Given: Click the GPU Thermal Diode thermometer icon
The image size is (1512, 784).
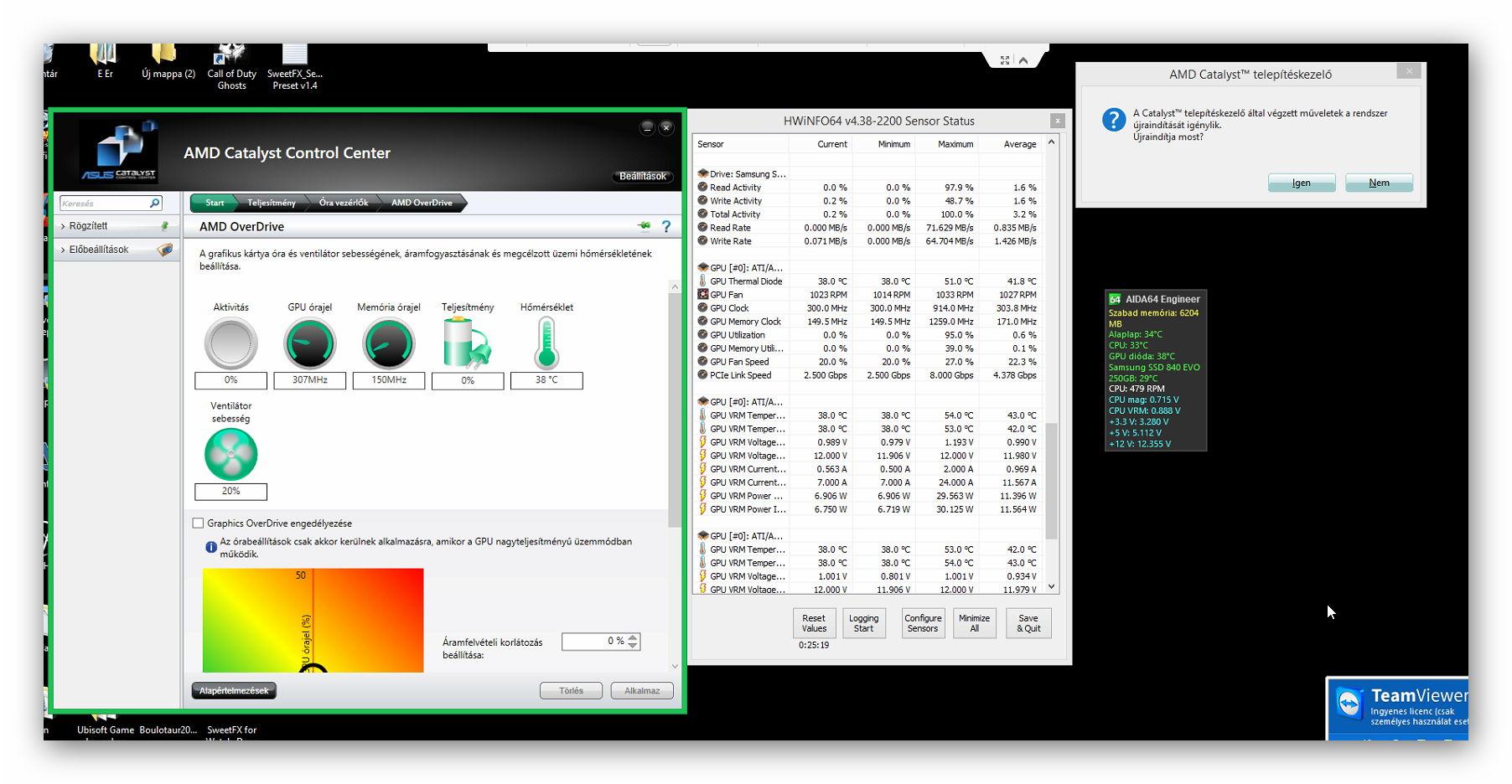Looking at the screenshot, I should (703, 281).
